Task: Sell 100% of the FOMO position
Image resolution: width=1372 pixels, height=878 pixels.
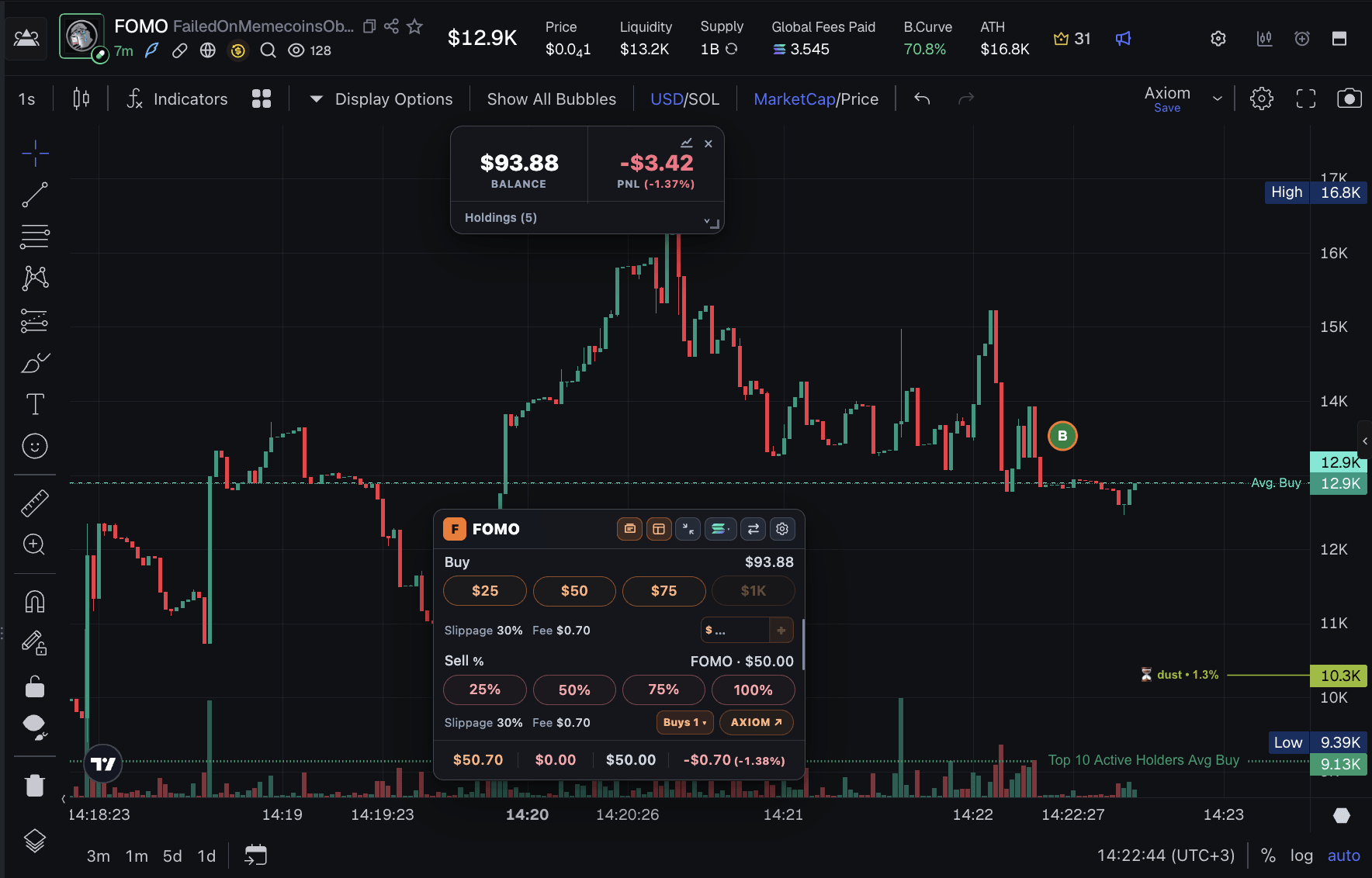Action: [x=753, y=690]
